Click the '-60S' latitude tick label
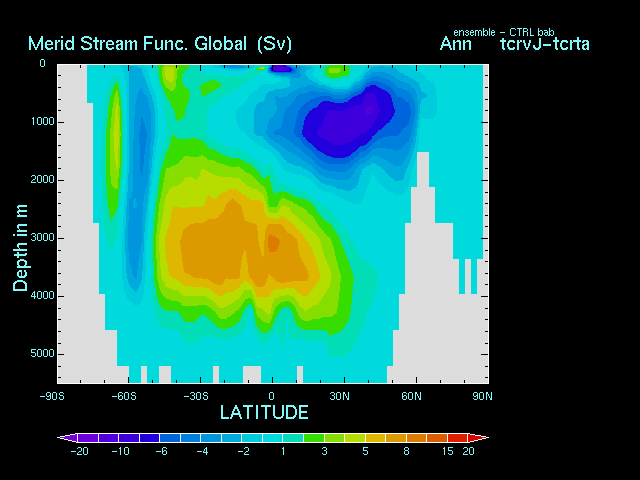Image resolution: width=640 pixels, height=480 pixels. 124,395
